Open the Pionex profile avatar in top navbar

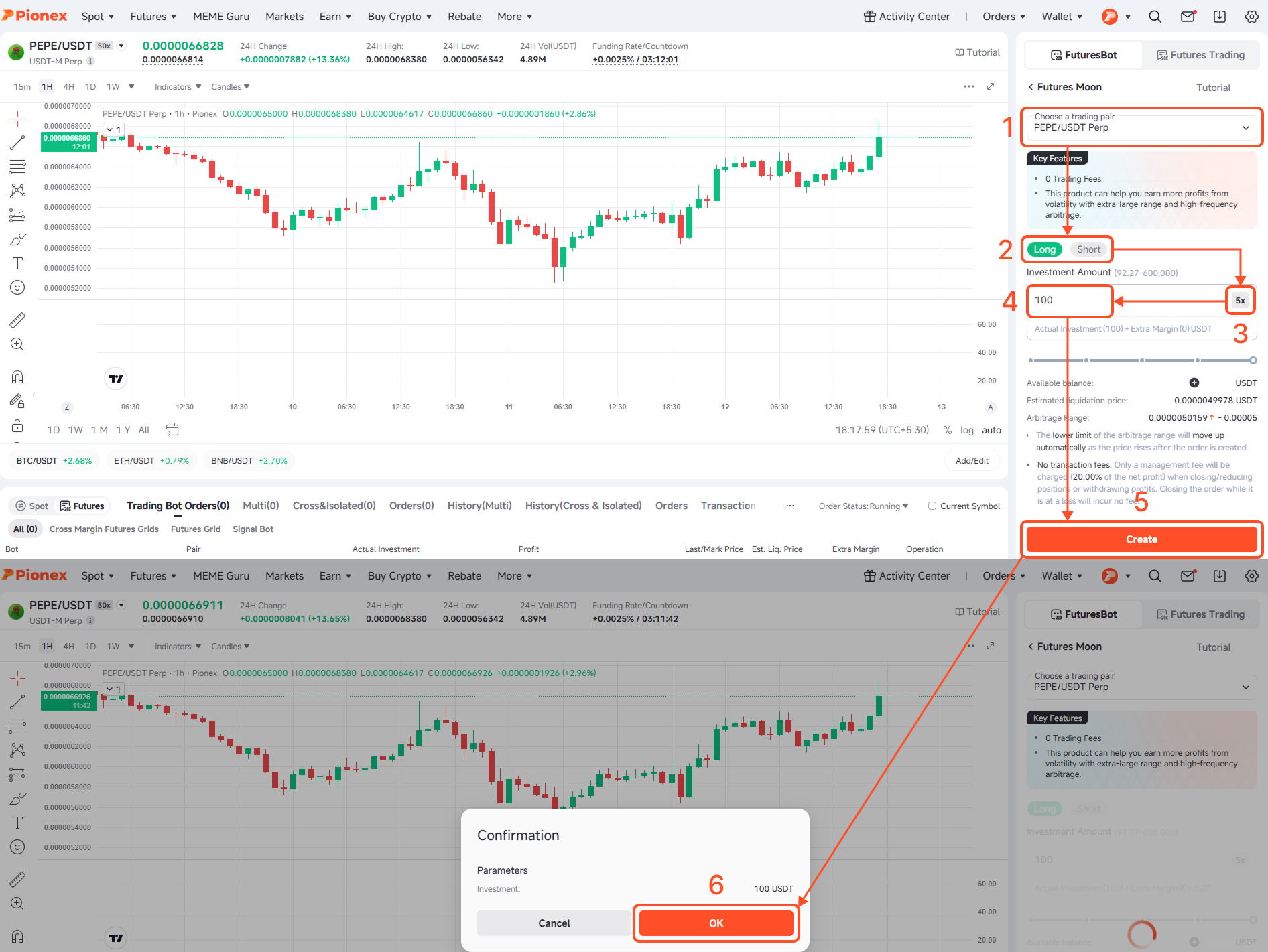pyautogui.click(x=1110, y=17)
